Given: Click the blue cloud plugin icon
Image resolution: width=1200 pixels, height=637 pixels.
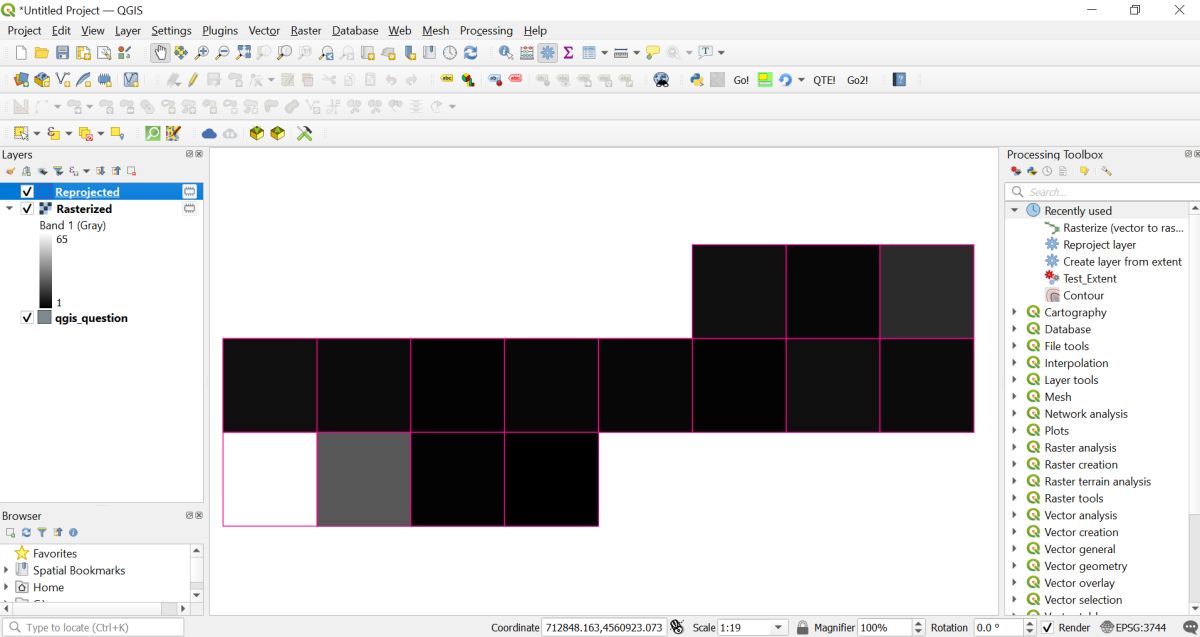Looking at the screenshot, I should coord(209,133).
